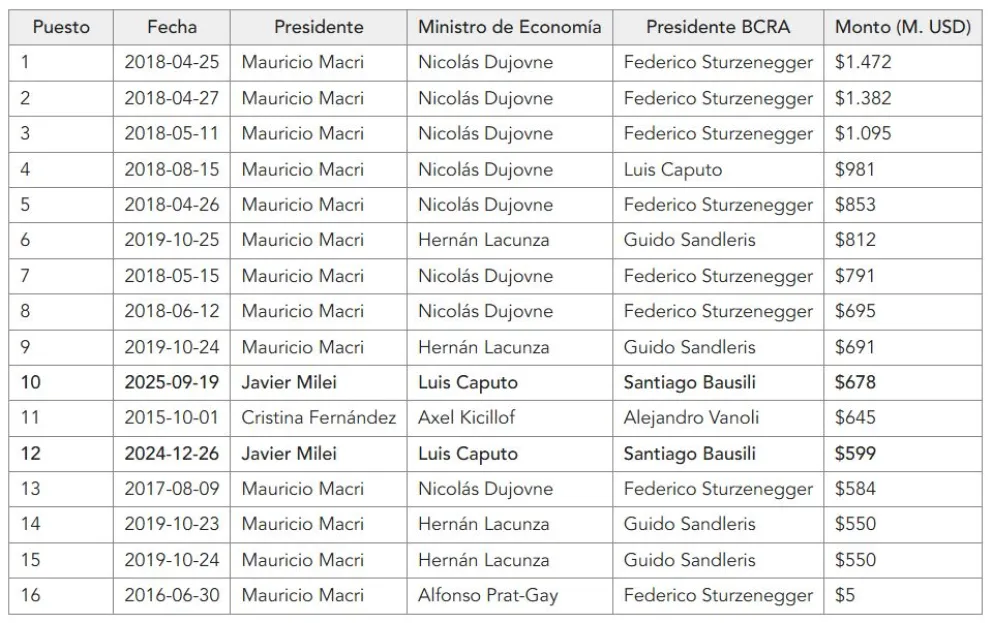
Task: Select the Presidente BCRA column header
Action: (x=718, y=27)
